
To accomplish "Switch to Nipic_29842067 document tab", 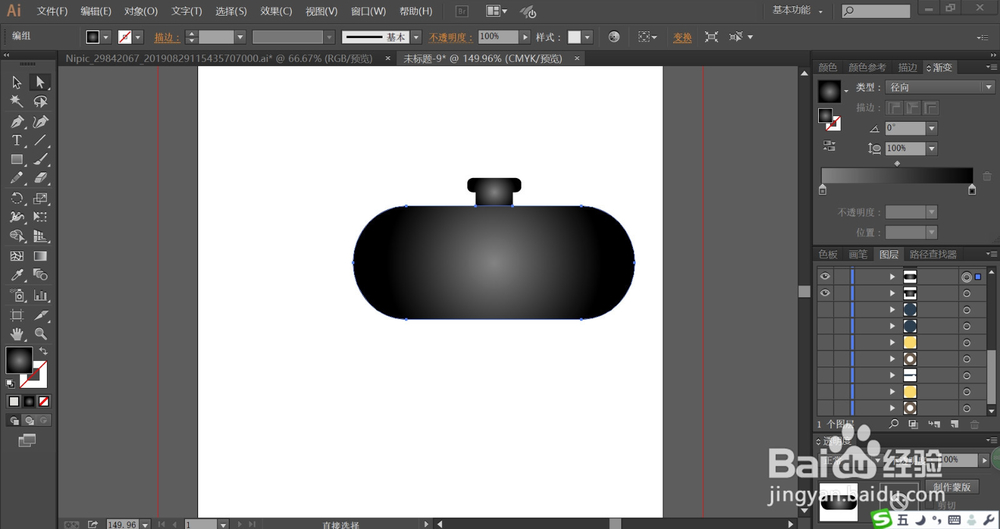I will pyautogui.click(x=219, y=58).
